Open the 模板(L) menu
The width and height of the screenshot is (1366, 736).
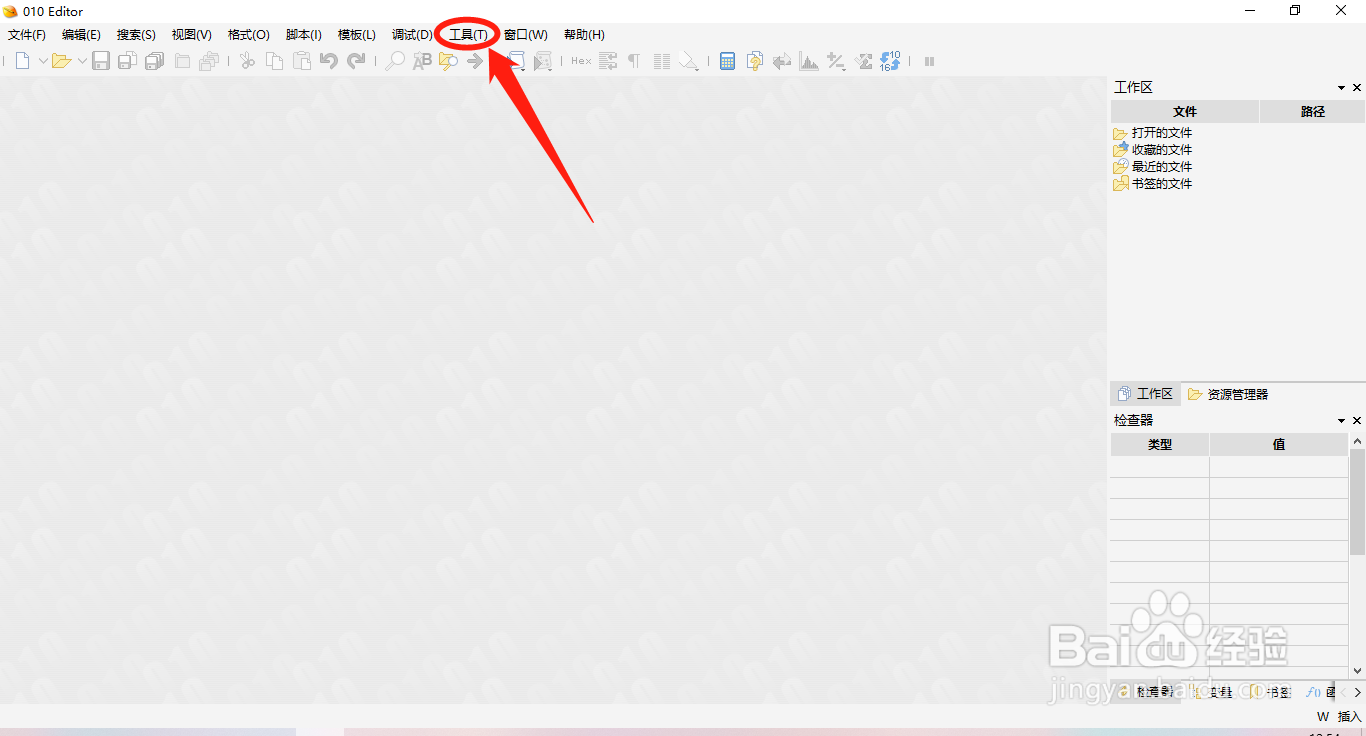357,34
